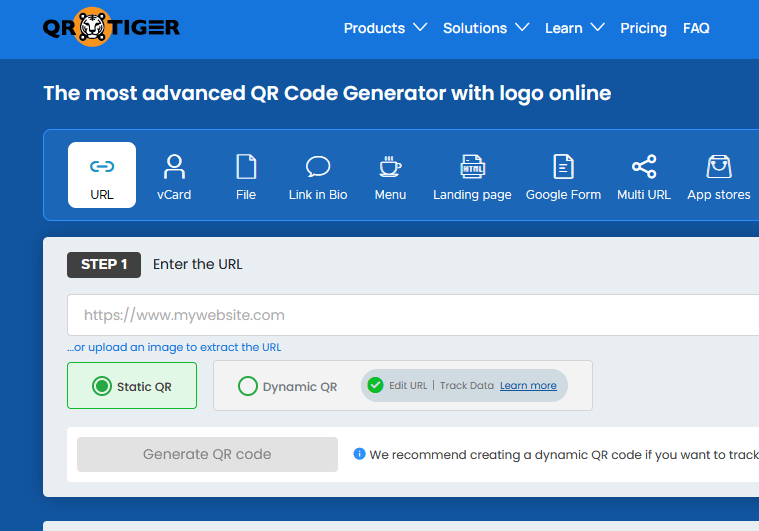
Task: Select the File document icon
Action: tap(246, 167)
